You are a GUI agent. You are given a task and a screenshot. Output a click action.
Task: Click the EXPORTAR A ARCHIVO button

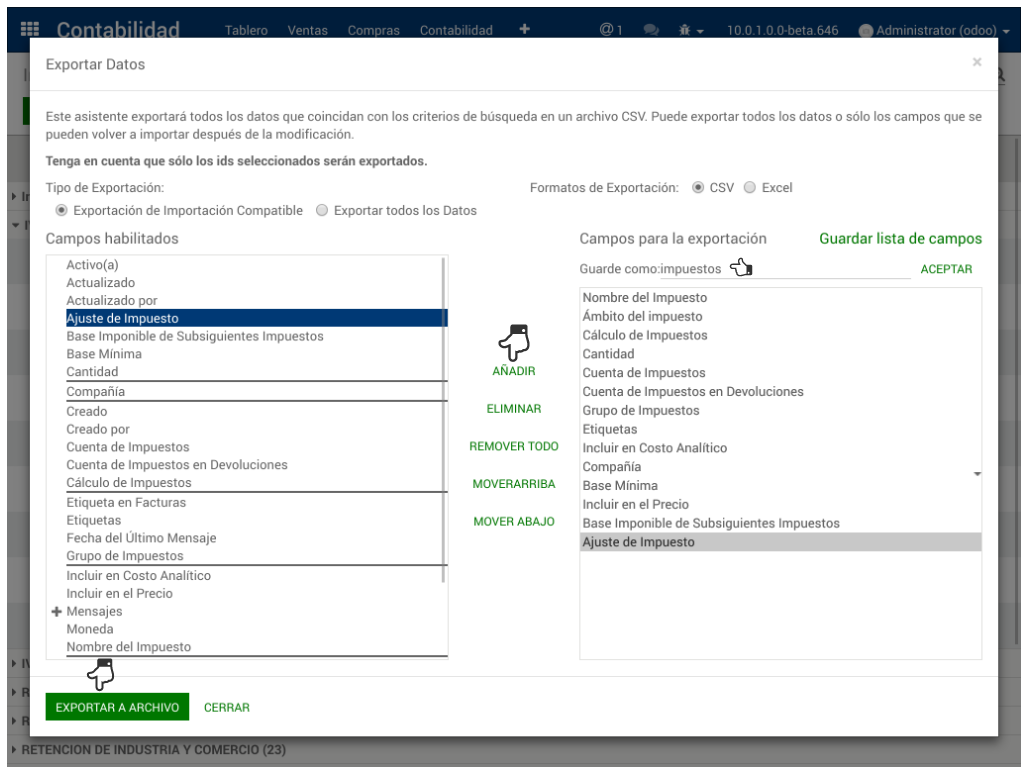point(117,707)
